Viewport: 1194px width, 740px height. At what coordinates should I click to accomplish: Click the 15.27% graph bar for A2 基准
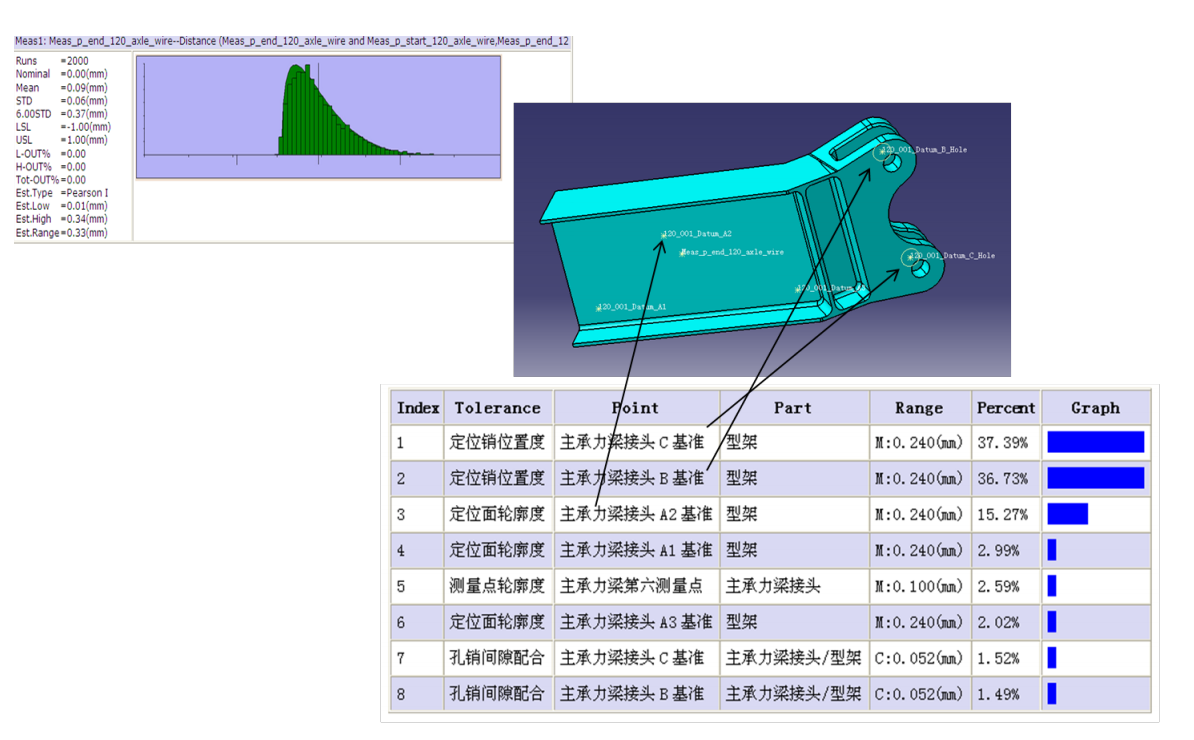click(1068, 514)
